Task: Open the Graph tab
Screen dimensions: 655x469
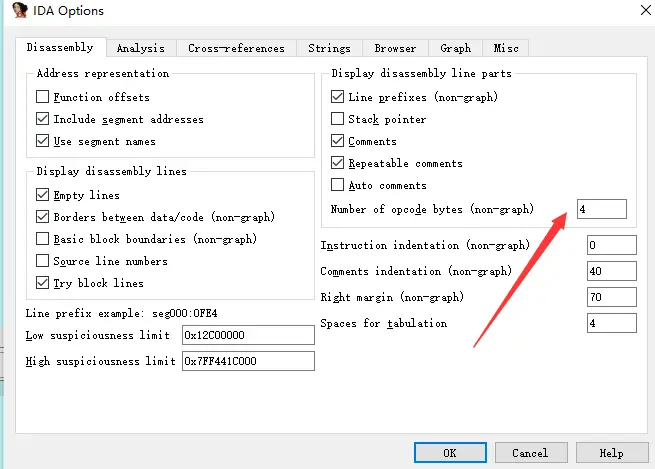Action: click(x=455, y=48)
